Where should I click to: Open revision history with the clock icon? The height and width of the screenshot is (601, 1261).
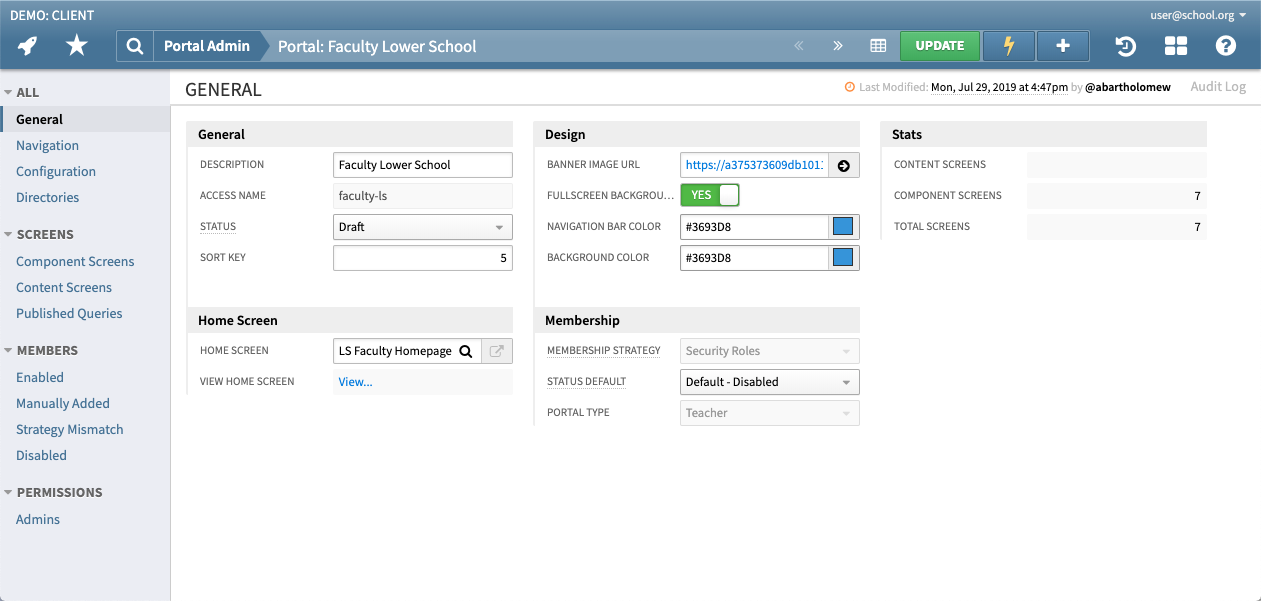pos(1124,46)
